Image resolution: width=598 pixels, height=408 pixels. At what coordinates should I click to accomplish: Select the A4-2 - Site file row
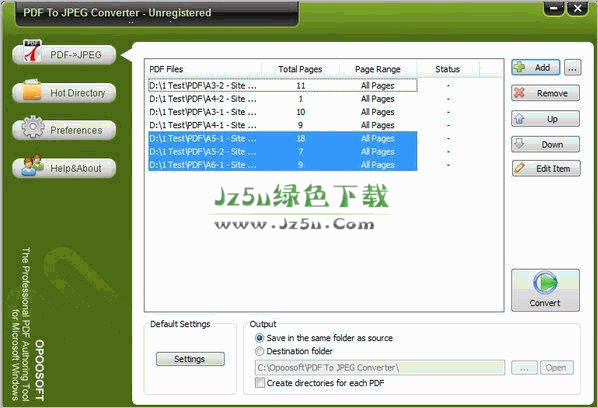pyautogui.click(x=283, y=99)
